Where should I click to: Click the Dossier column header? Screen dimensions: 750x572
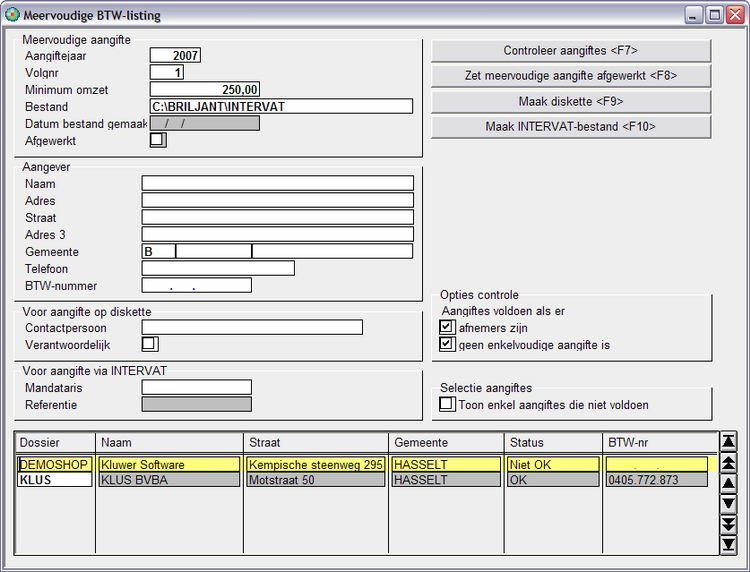point(55,442)
